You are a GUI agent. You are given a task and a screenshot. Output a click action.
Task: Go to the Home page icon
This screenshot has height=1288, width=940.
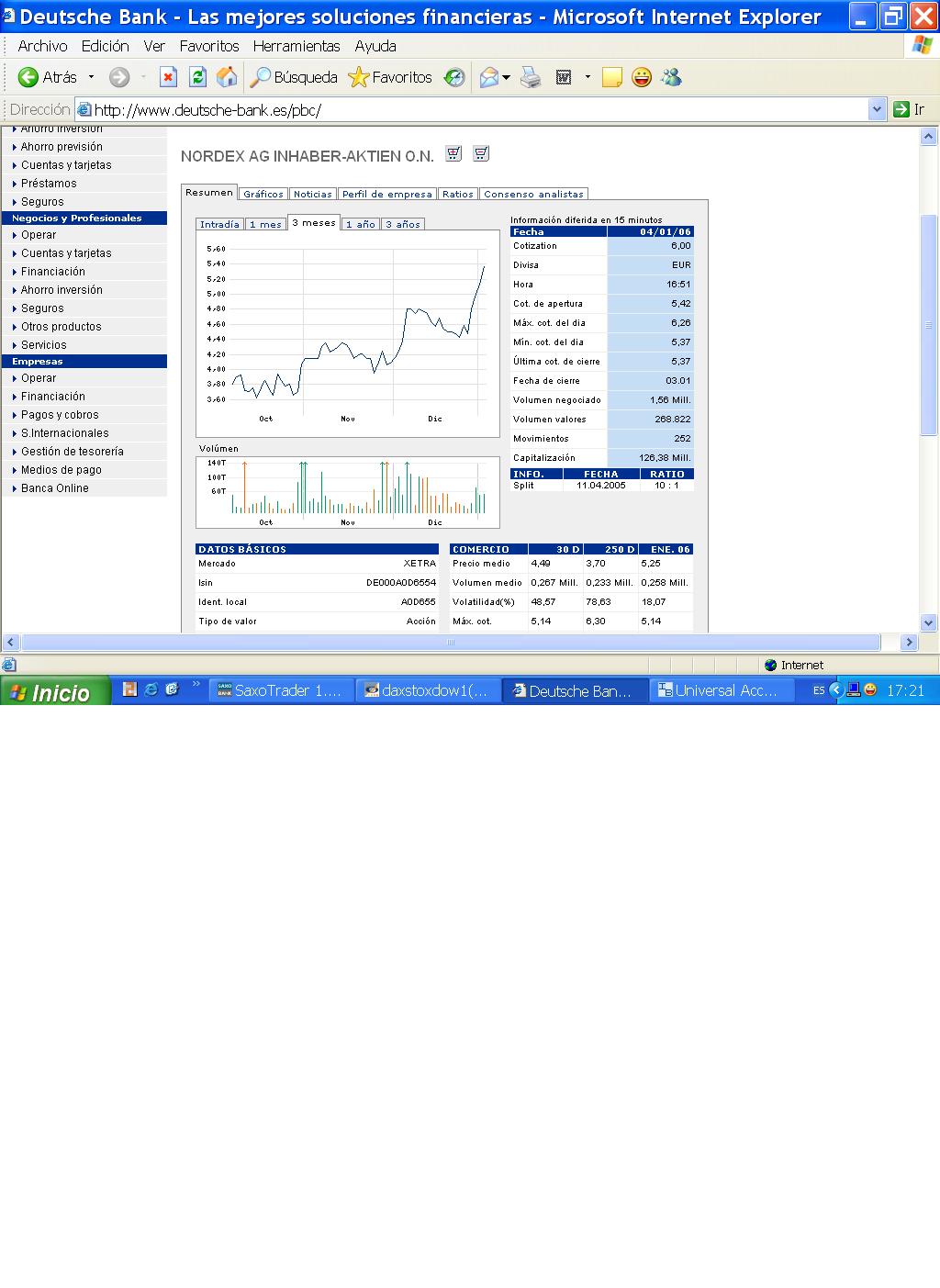(x=227, y=77)
